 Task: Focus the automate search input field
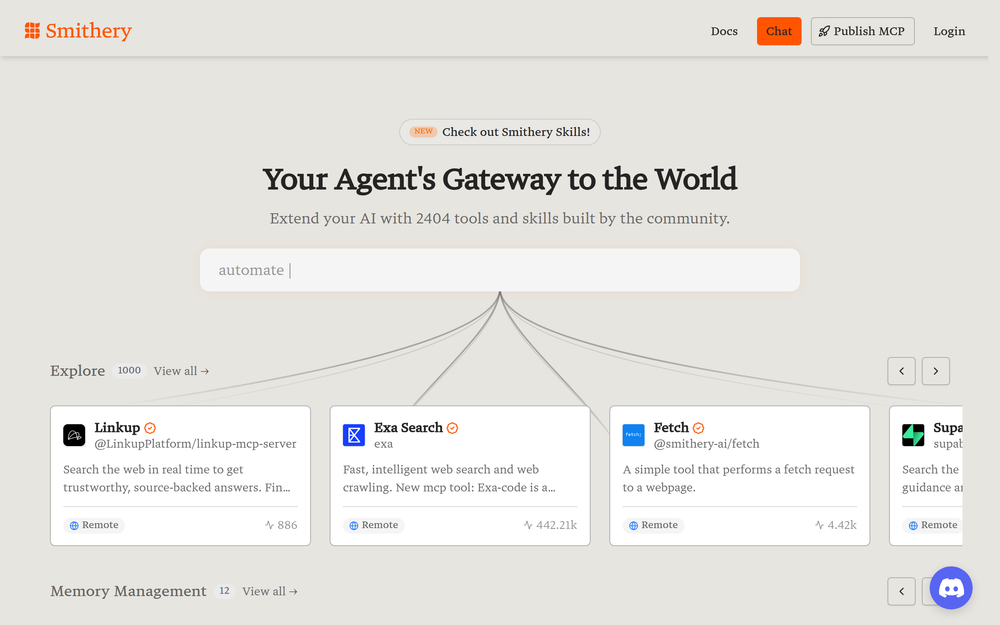[x=499, y=270]
